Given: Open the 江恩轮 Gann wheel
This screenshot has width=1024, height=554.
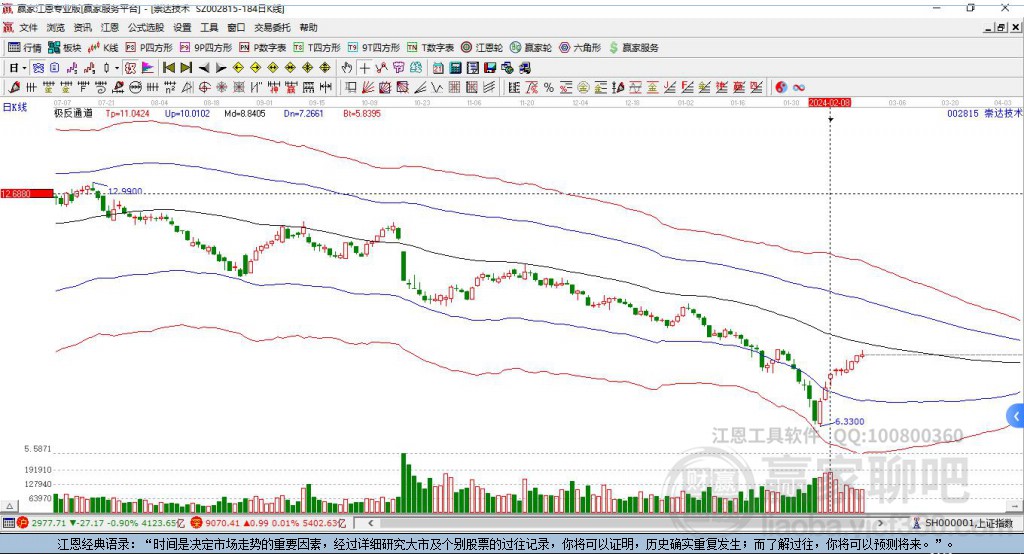Looking at the screenshot, I should [x=482, y=48].
